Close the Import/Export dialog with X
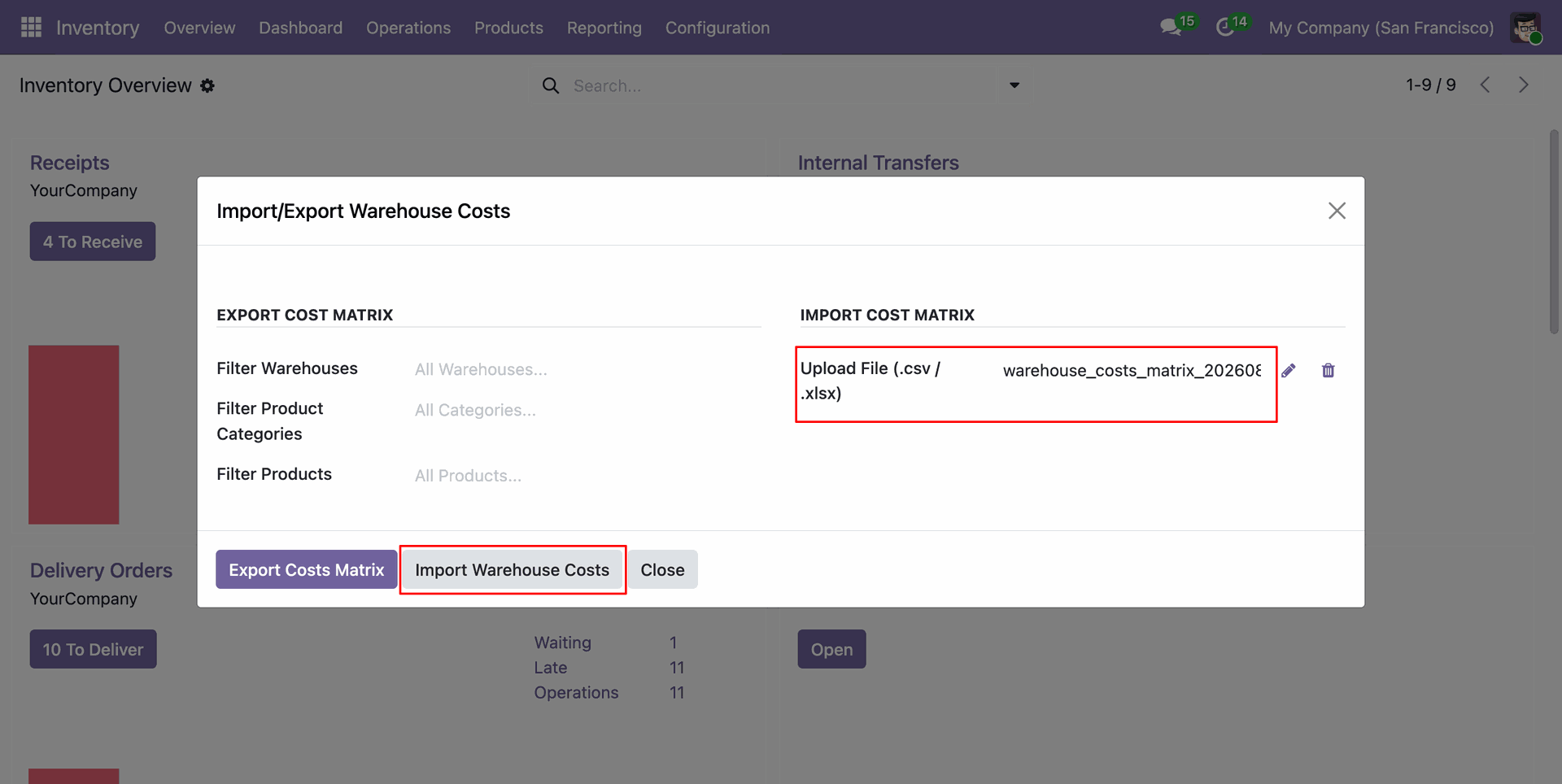The height and width of the screenshot is (784, 1562). (x=1337, y=211)
